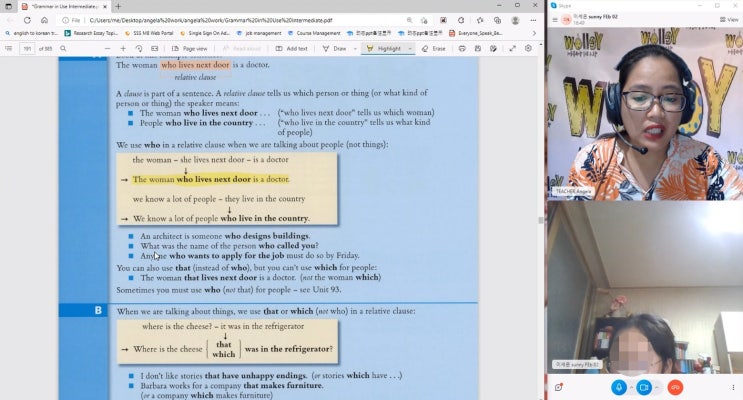The width and height of the screenshot is (743, 400).
Task: Mute the microphone in Skype
Action: point(618,387)
